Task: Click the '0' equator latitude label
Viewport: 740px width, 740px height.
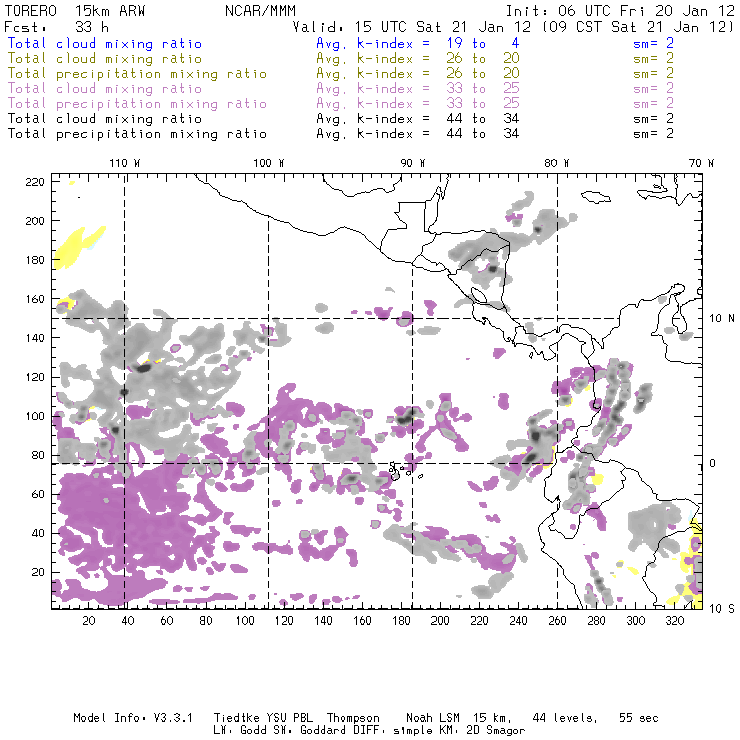Action: (713, 463)
